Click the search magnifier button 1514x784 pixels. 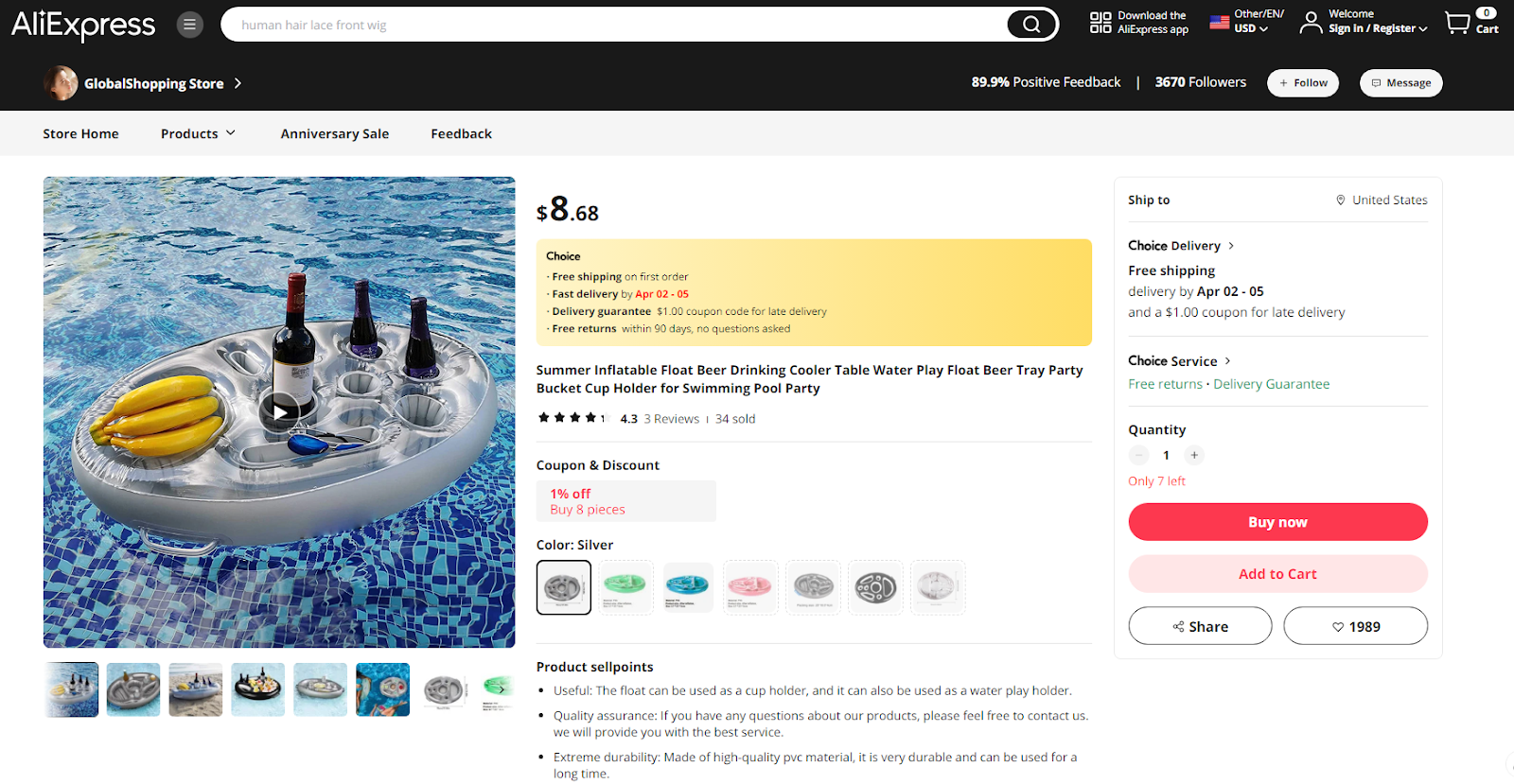[1031, 25]
